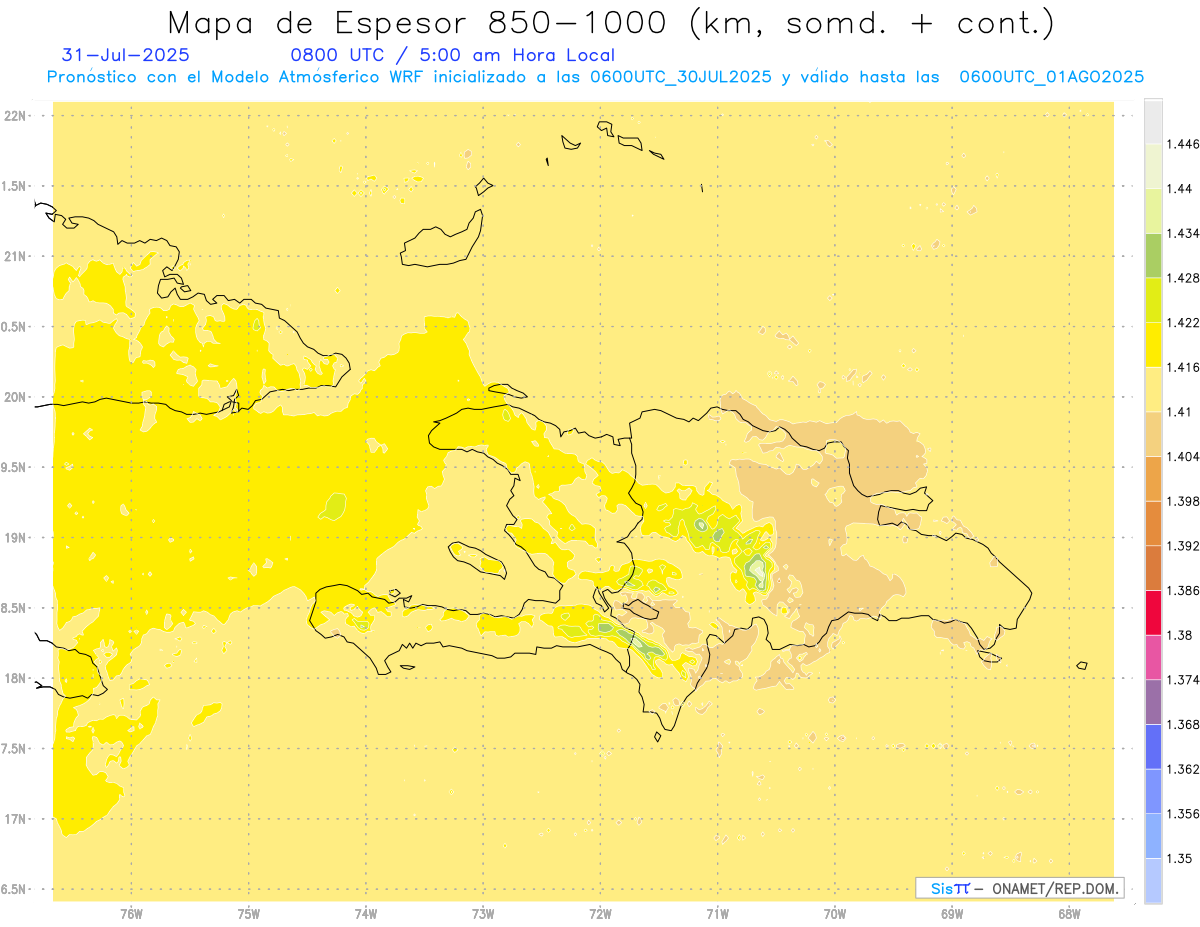Click the '1.5N' latitude label
1200x927 pixels.
tap(15, 186)
